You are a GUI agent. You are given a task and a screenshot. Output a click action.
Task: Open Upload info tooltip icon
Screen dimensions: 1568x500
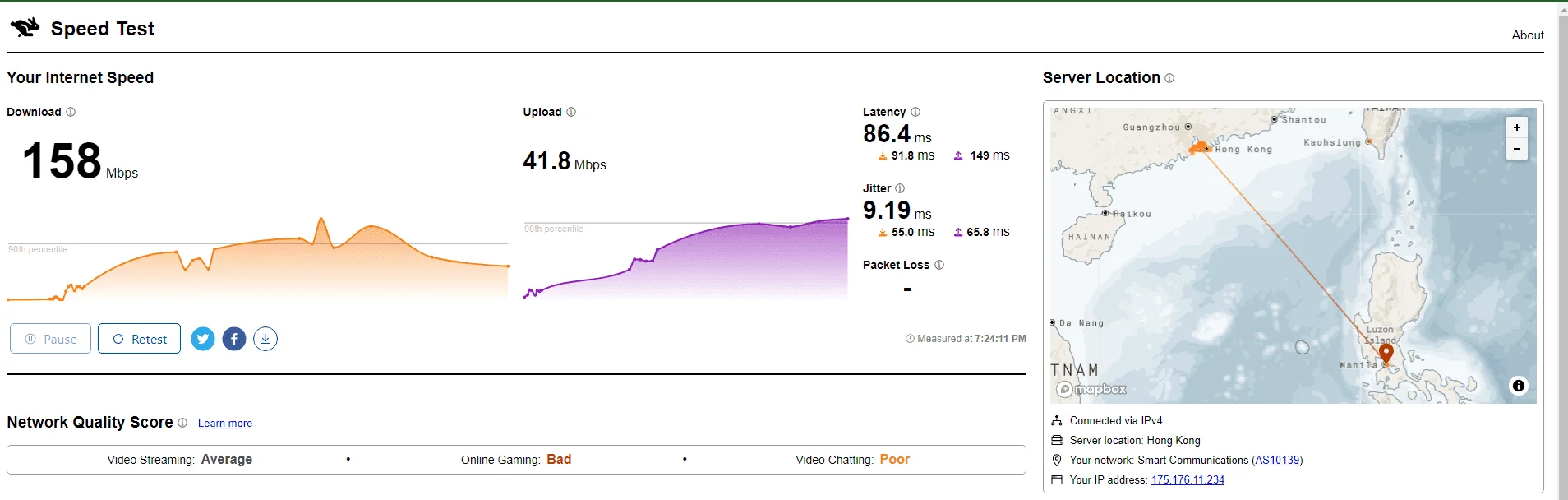click(x=571, y=112)
